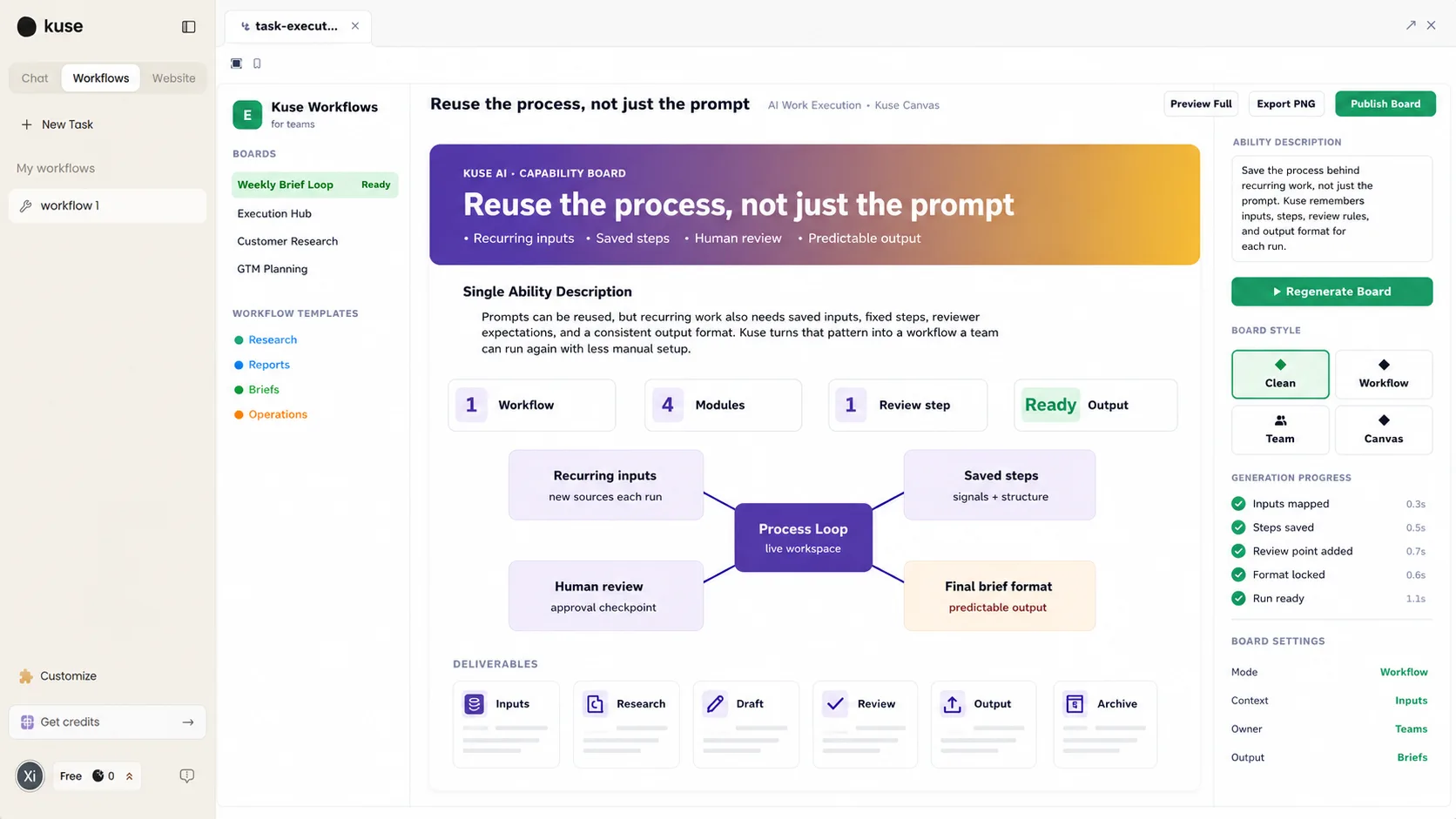Click the Inputs deliverable database icon

(474, 704)
